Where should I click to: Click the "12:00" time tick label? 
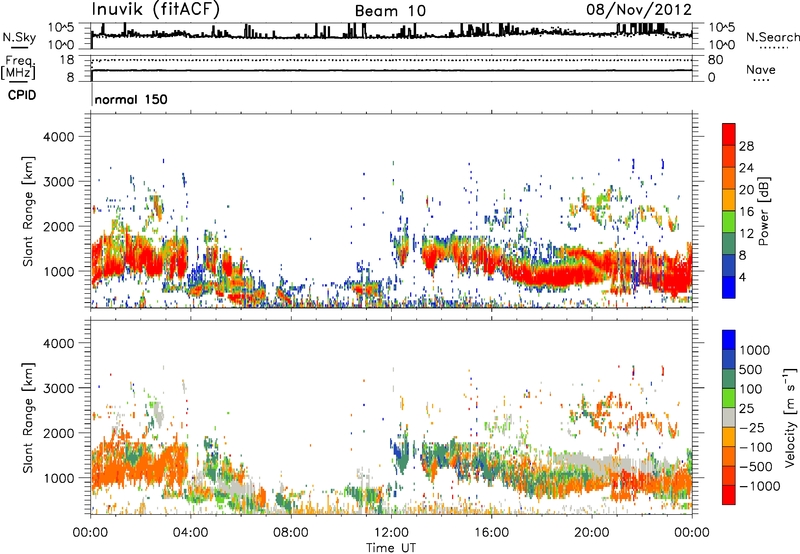[391, 533]
